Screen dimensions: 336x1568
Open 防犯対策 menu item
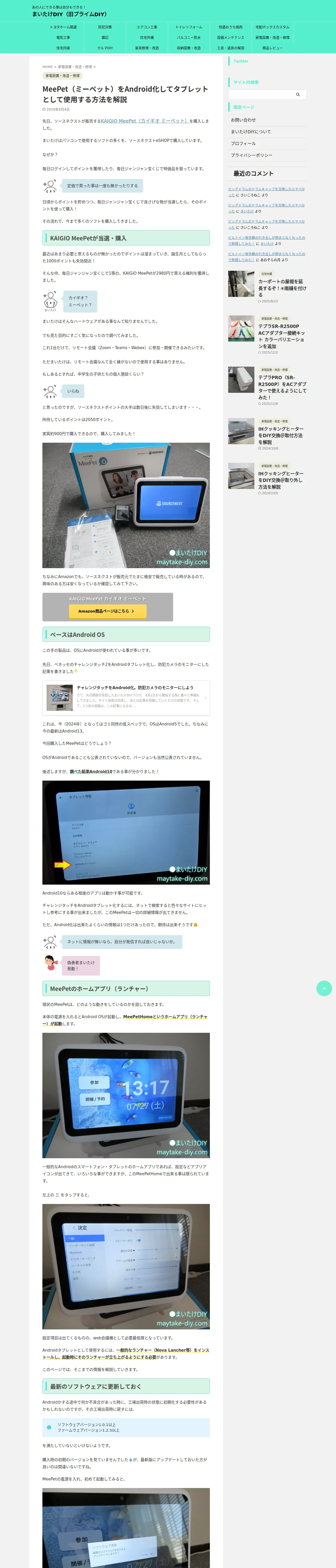click(x=105, y=27)
